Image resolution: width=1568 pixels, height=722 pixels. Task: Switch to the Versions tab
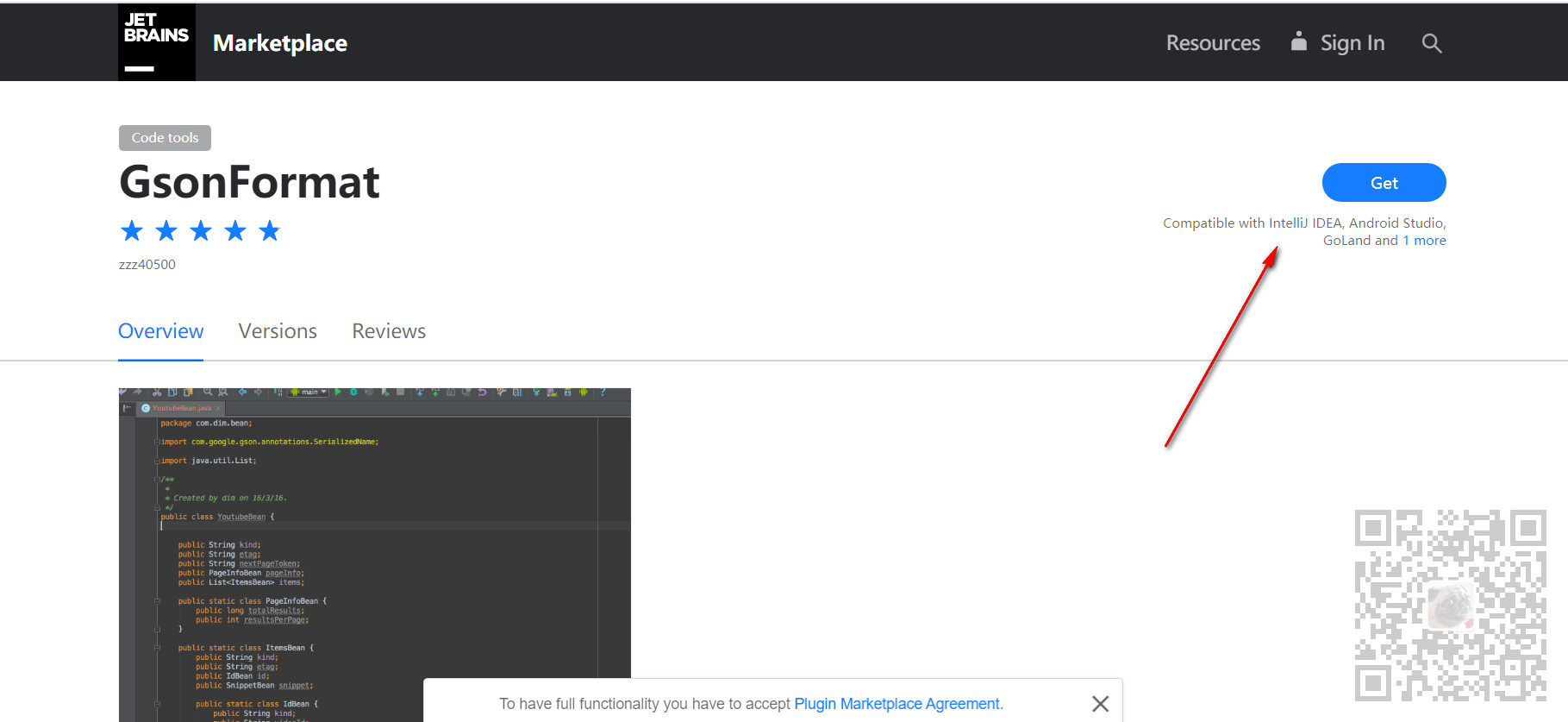278,331
